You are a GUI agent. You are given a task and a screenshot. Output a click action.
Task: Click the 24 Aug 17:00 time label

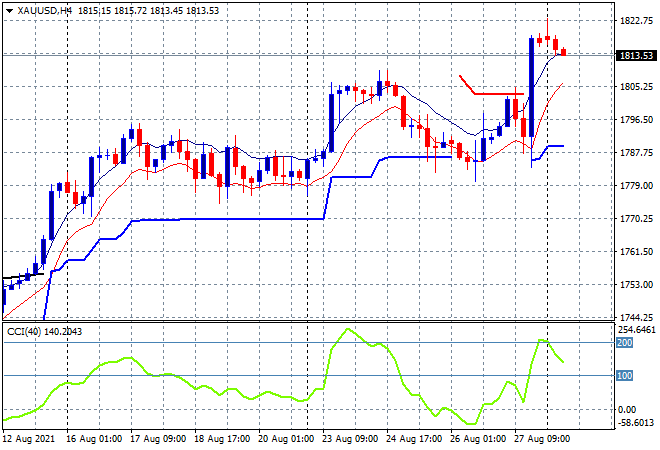(x=414, y=439)
